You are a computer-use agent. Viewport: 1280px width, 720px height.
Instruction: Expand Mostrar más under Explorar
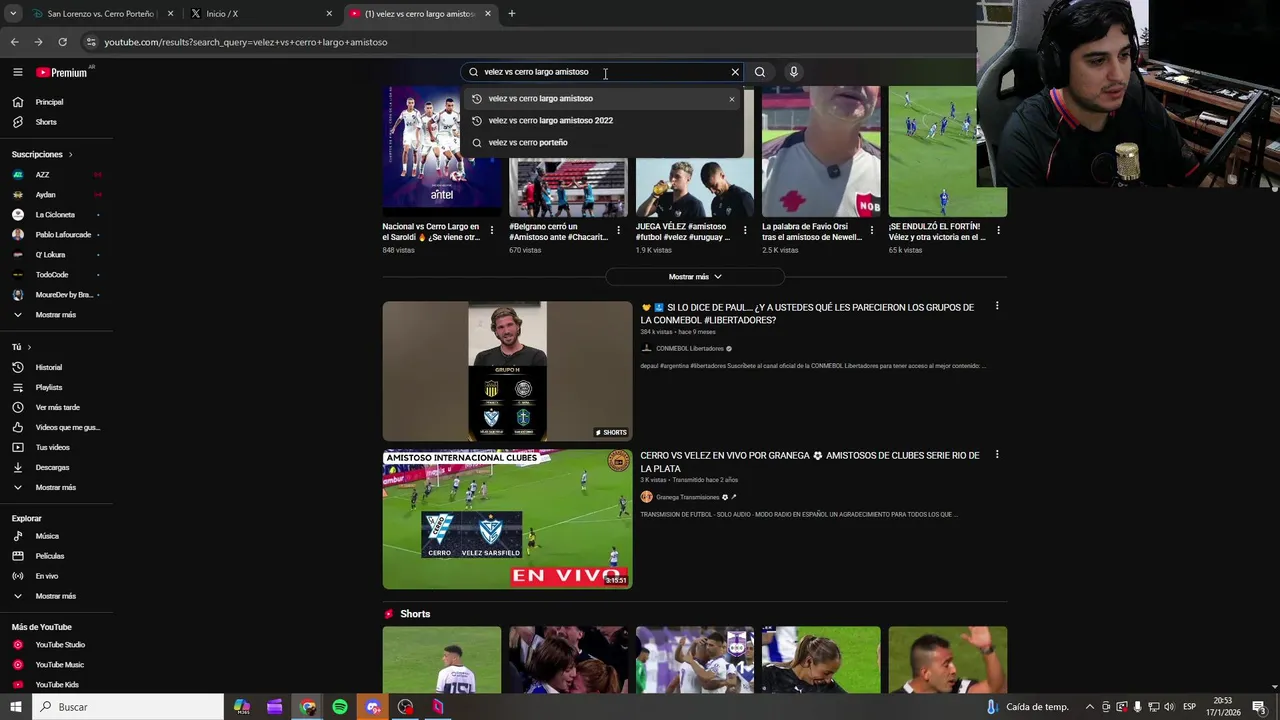pos(55,596)
